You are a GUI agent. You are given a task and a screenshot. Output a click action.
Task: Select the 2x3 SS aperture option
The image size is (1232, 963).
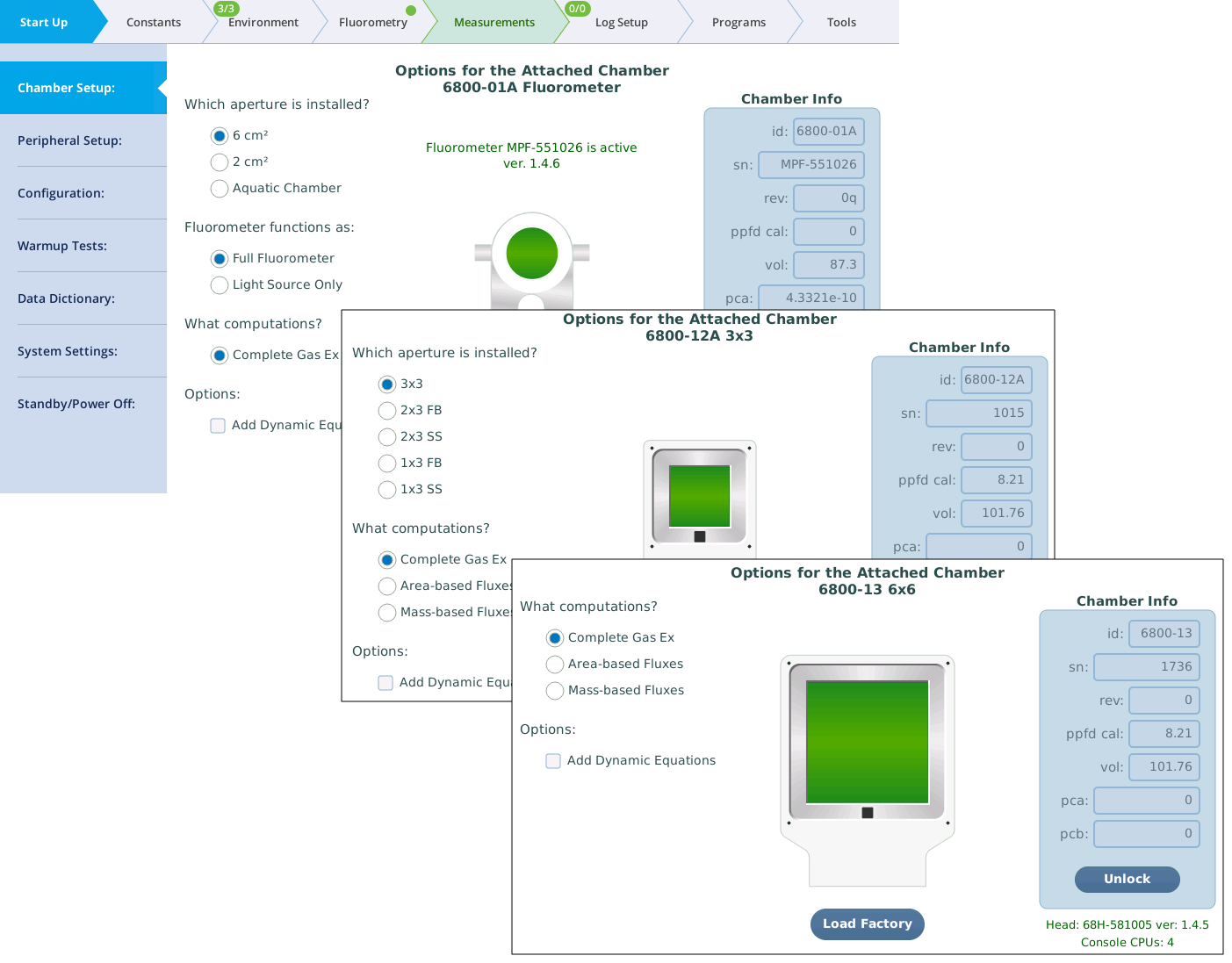(387, 437)
